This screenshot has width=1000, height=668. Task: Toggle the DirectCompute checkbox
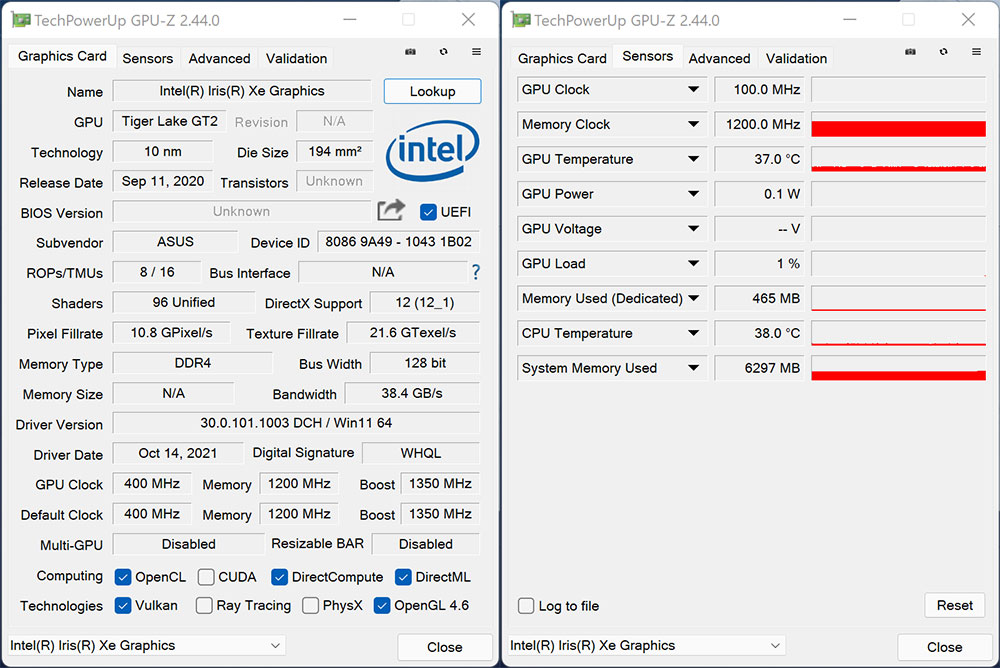pyautogui.click(x=279, y=577)
